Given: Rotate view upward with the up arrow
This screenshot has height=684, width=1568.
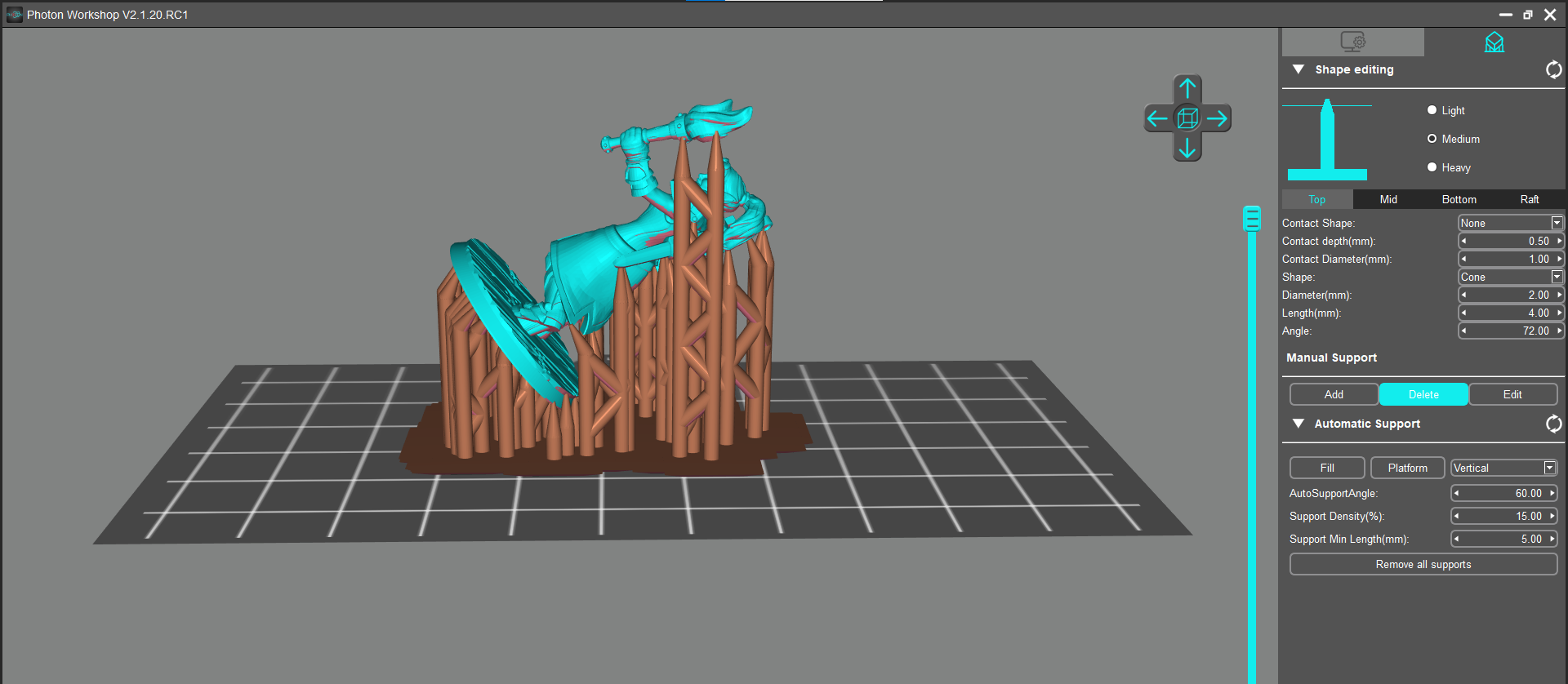Looking at the screenshot, I should pyautogui.click(x=1187, y=88).
